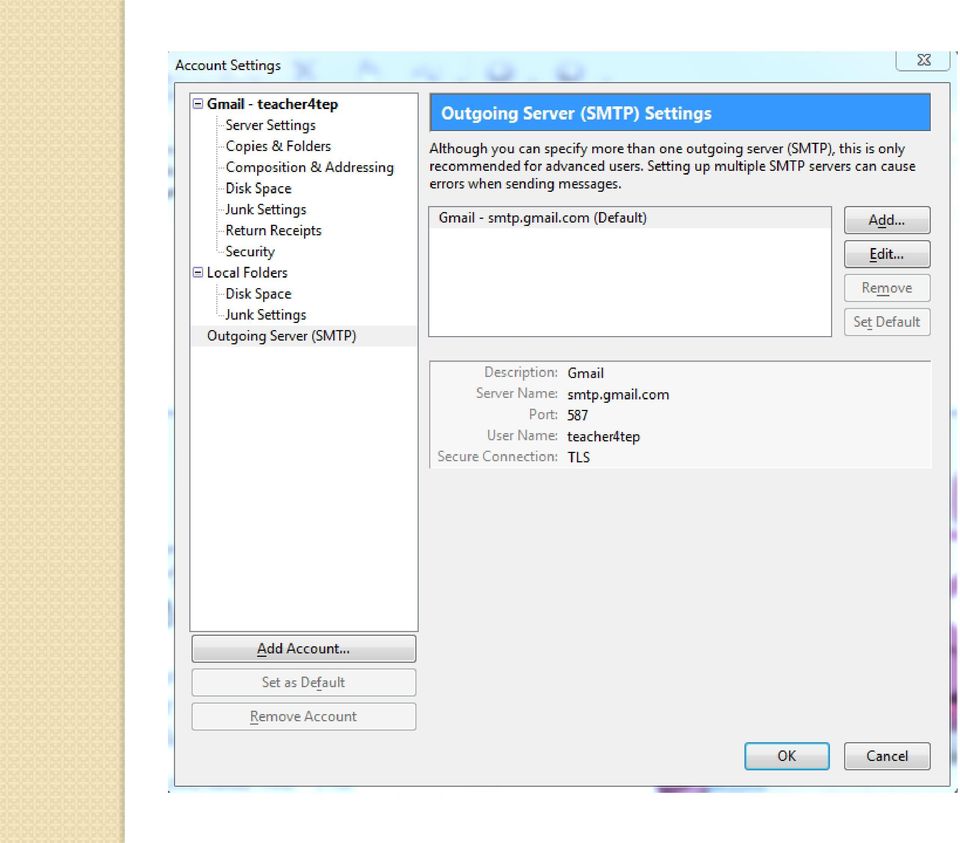Click the teacher4tep user name value

coord(603,436)
